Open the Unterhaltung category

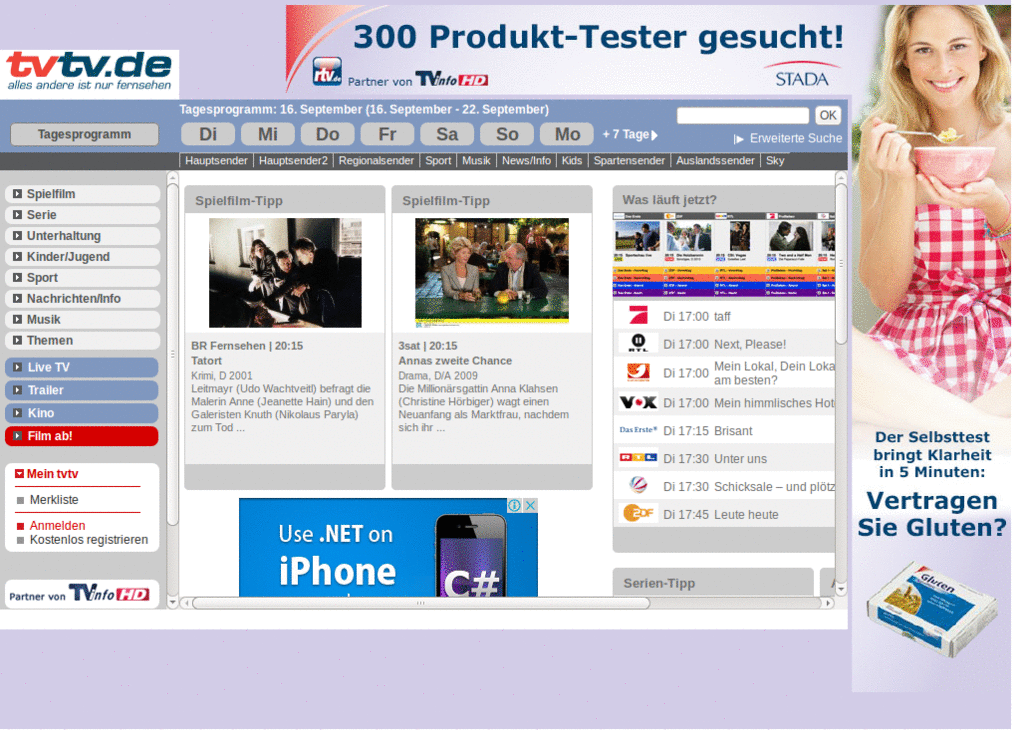(82, 236)
